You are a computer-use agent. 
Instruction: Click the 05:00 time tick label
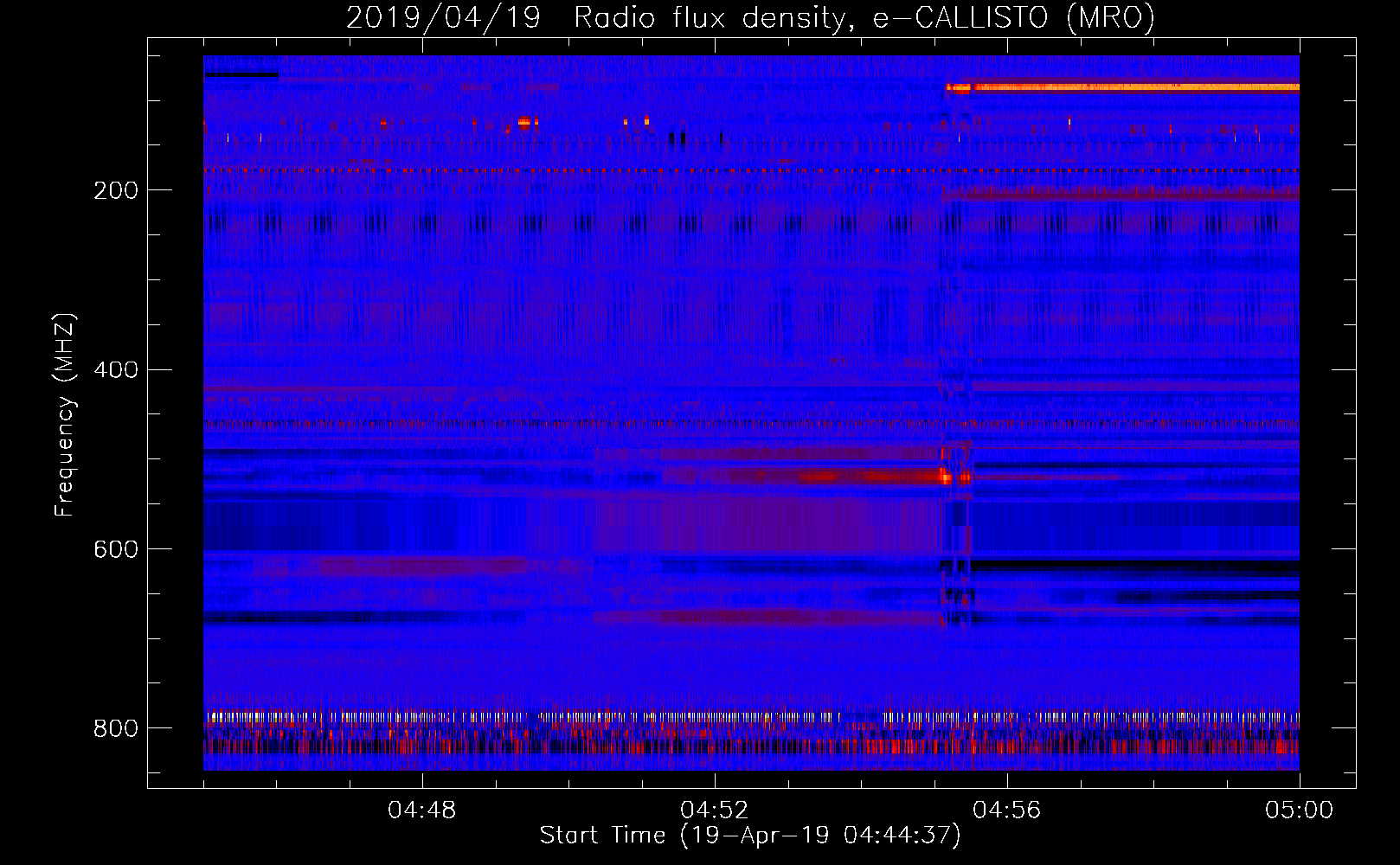click(1300, 811)
